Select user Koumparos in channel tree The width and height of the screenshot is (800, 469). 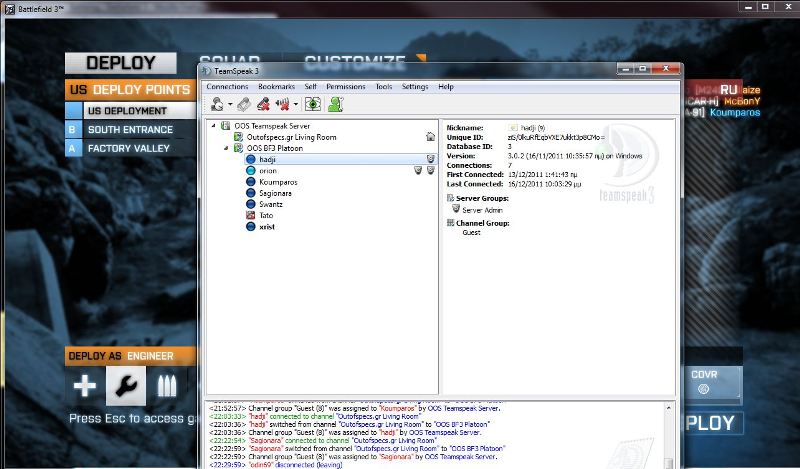point(278,182)
